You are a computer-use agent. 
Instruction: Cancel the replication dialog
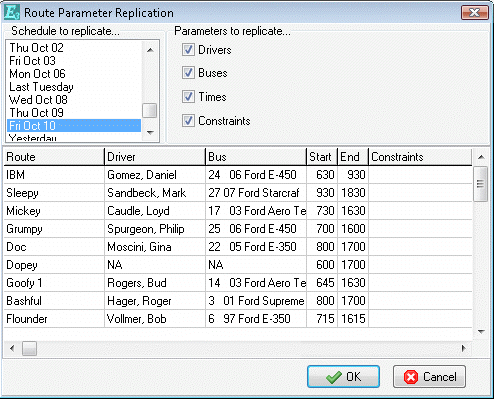[429, 377]
